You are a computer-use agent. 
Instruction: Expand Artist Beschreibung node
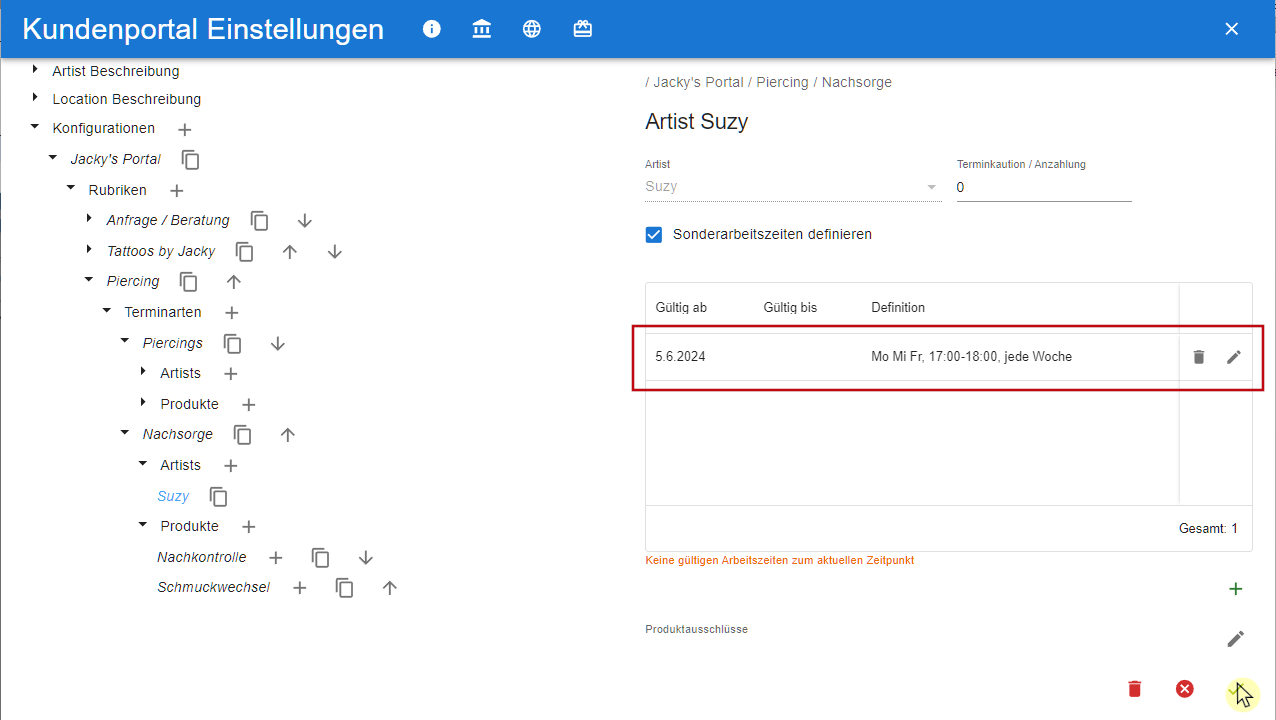tap(35, 70)
